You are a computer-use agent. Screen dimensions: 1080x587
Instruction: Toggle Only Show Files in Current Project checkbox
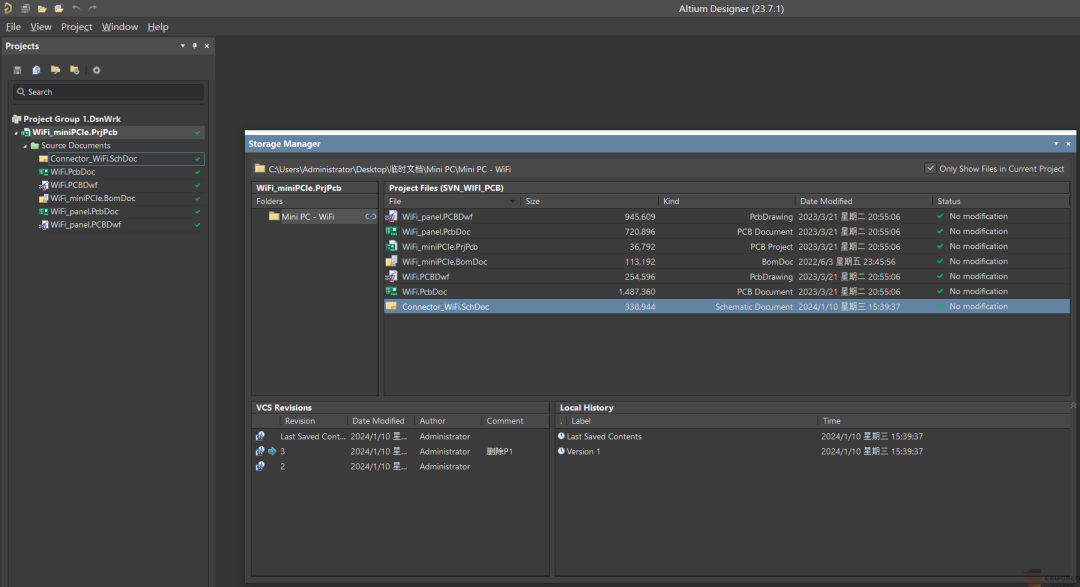point(931,169)
